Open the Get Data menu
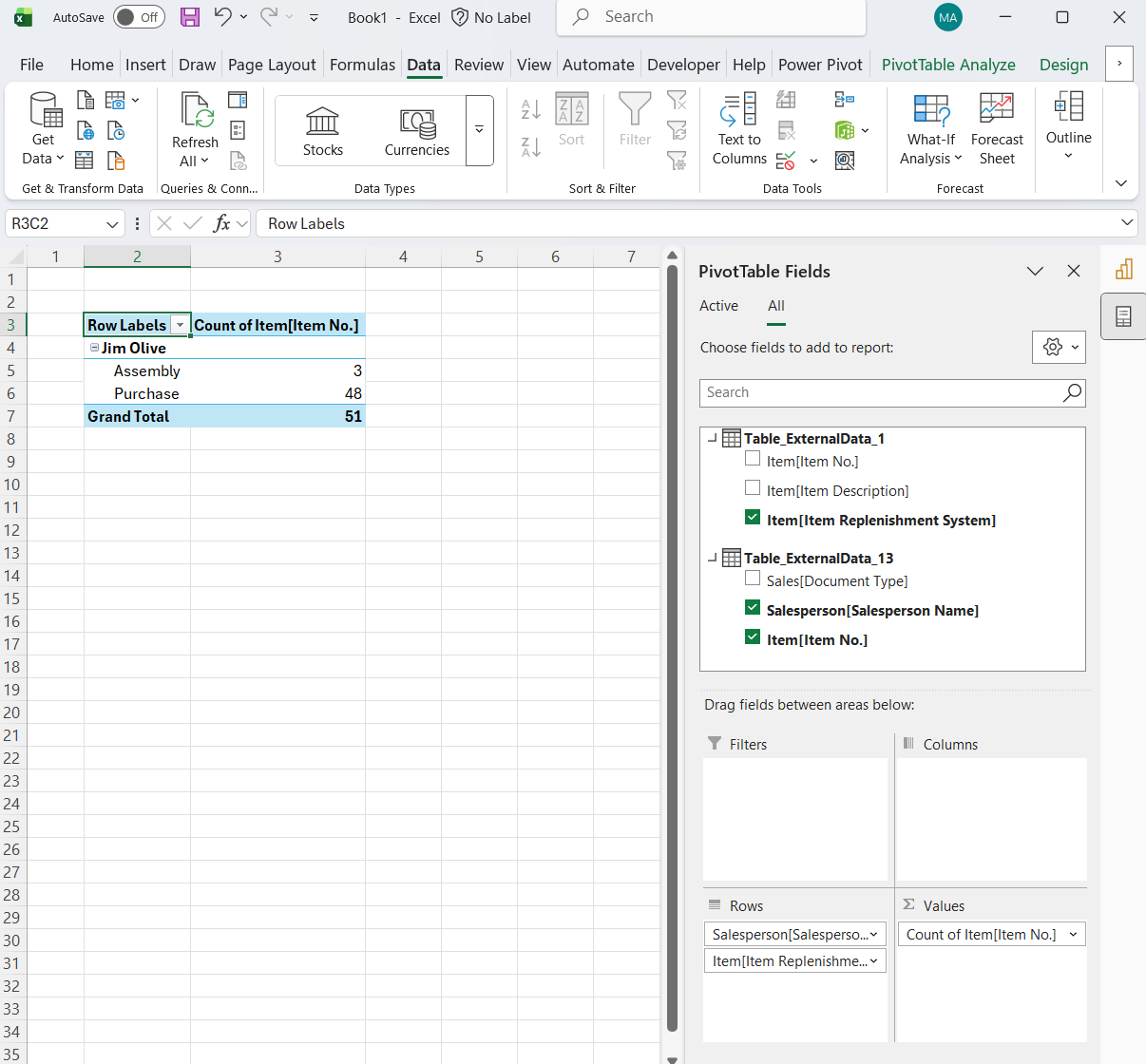Viewport: 1146px width, 1064px height. pyautogui.click(x=43, y=128)
